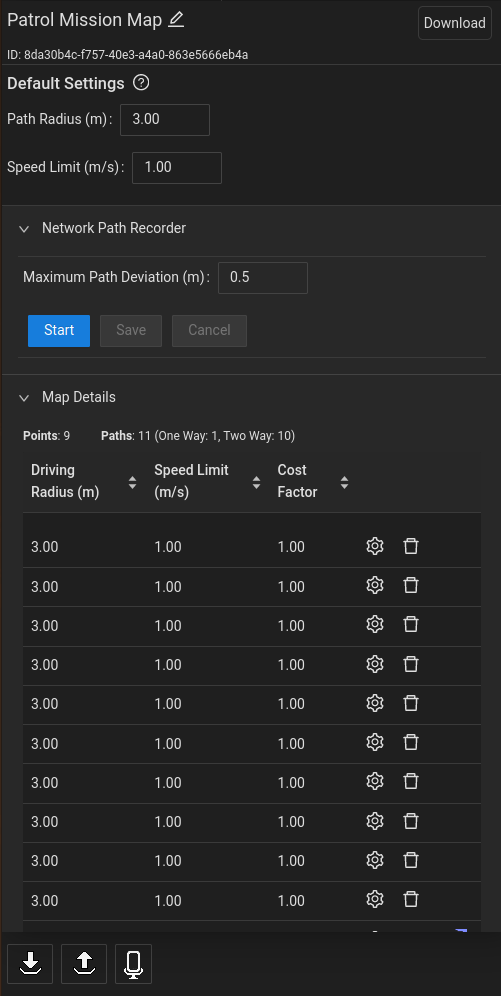The height and width of the screenshot is (996, 501).
Task: Delete the first path row with trash icon
Action: [x=411, y=546]
